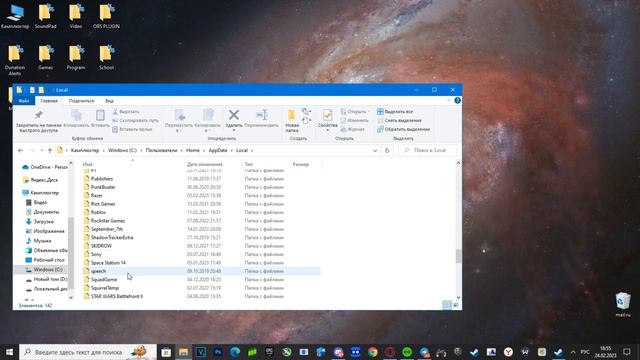Go back with the left arrow button
This screenshot has height=360, width=640.
[x=20, y=150]
